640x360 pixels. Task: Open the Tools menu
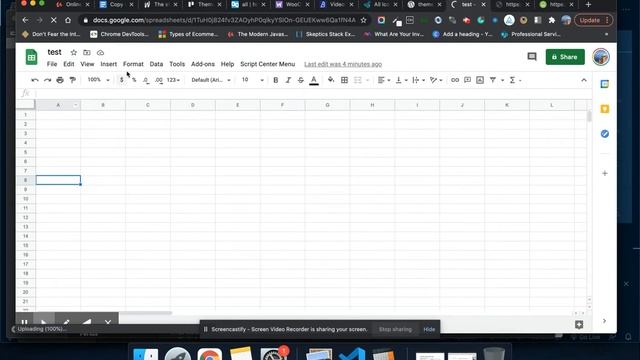(x=177, y=64)
